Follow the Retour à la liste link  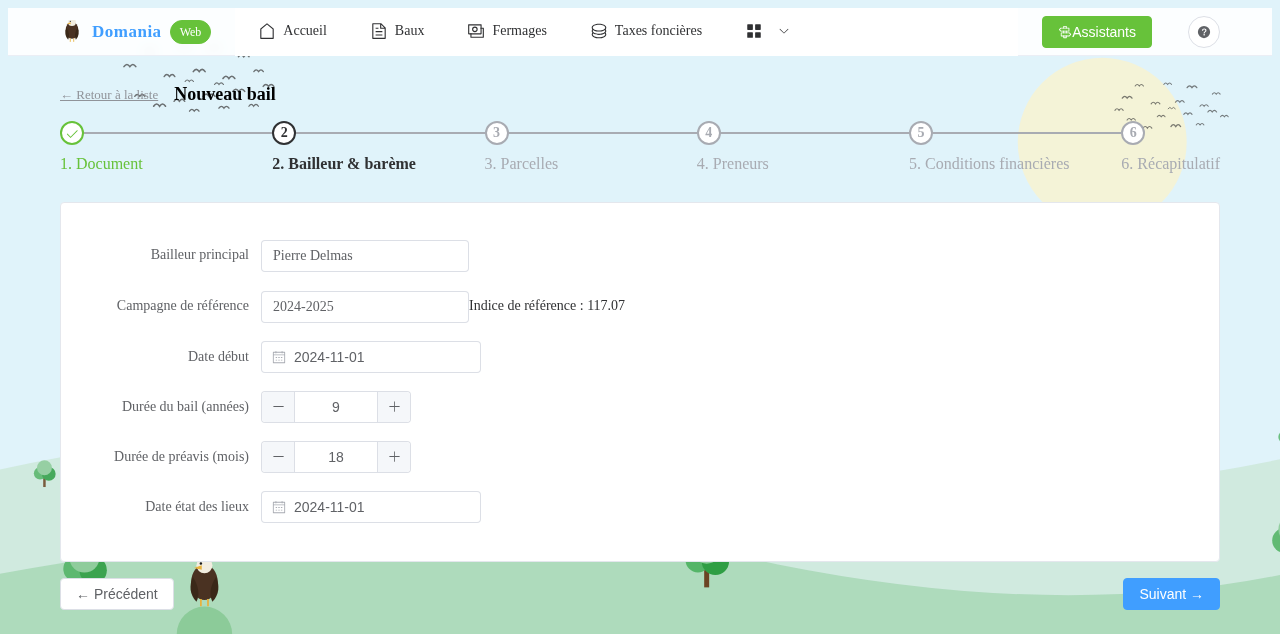tap(109, 95)
